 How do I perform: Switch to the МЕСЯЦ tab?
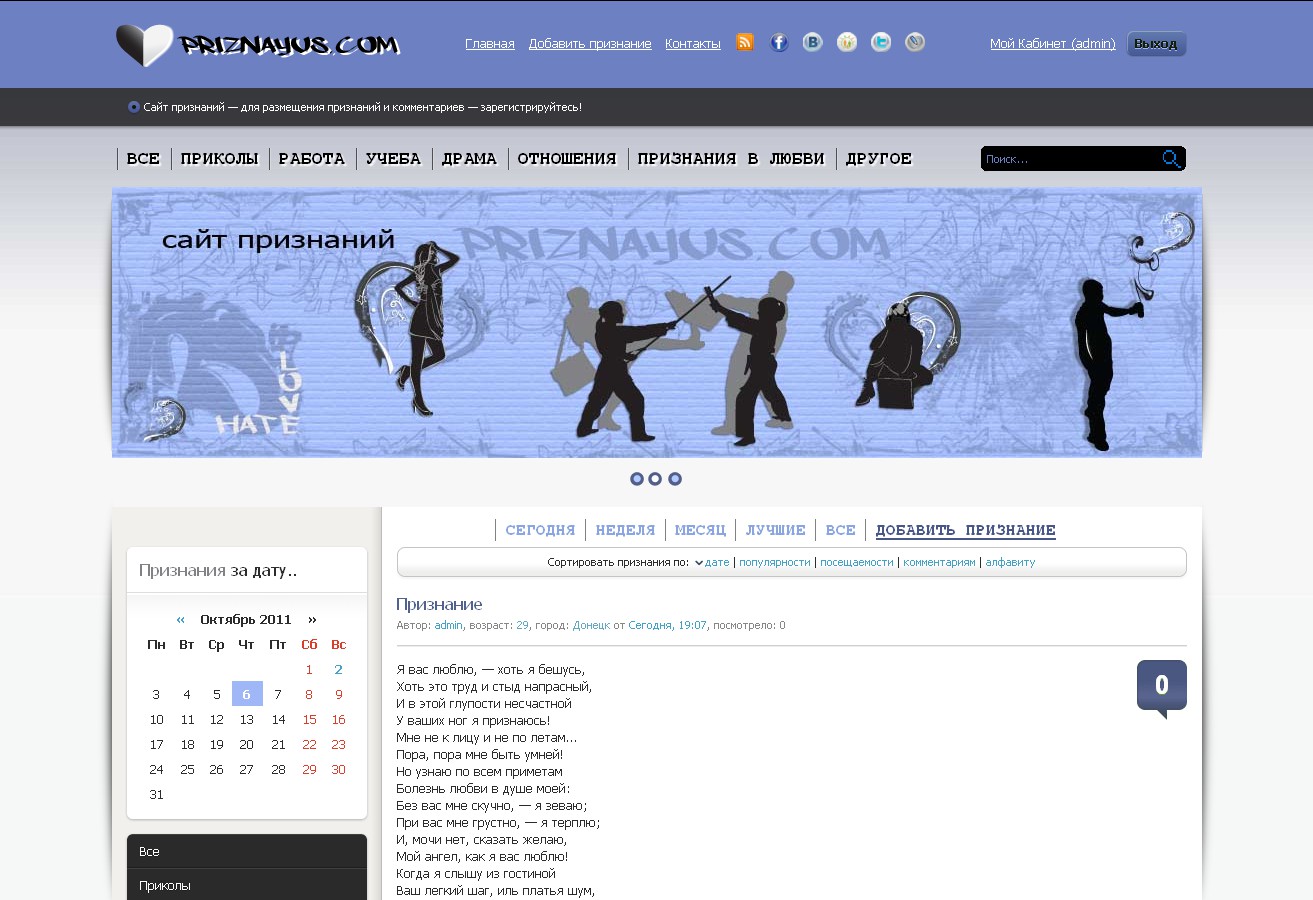(x=700, y=530)
